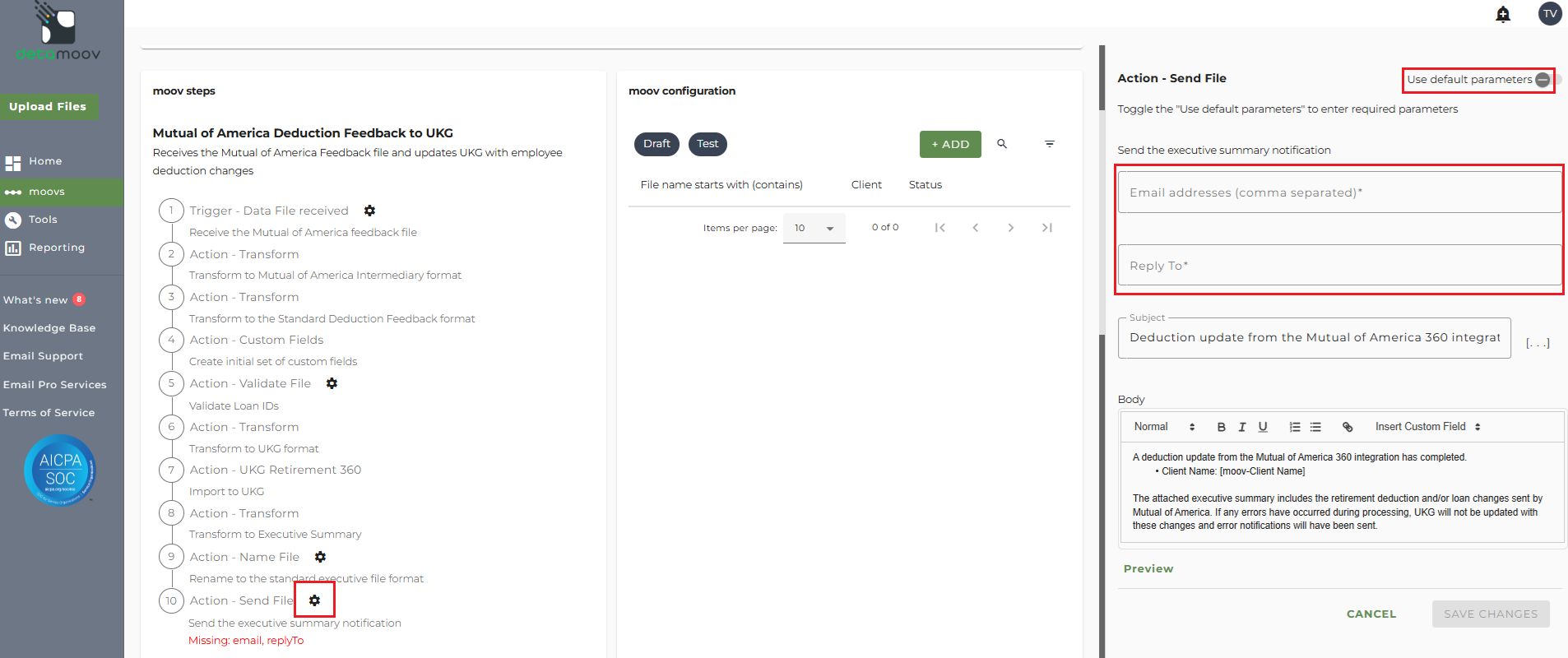
Task: Sort by File name starts with column
Action: (x=721, y=185)
